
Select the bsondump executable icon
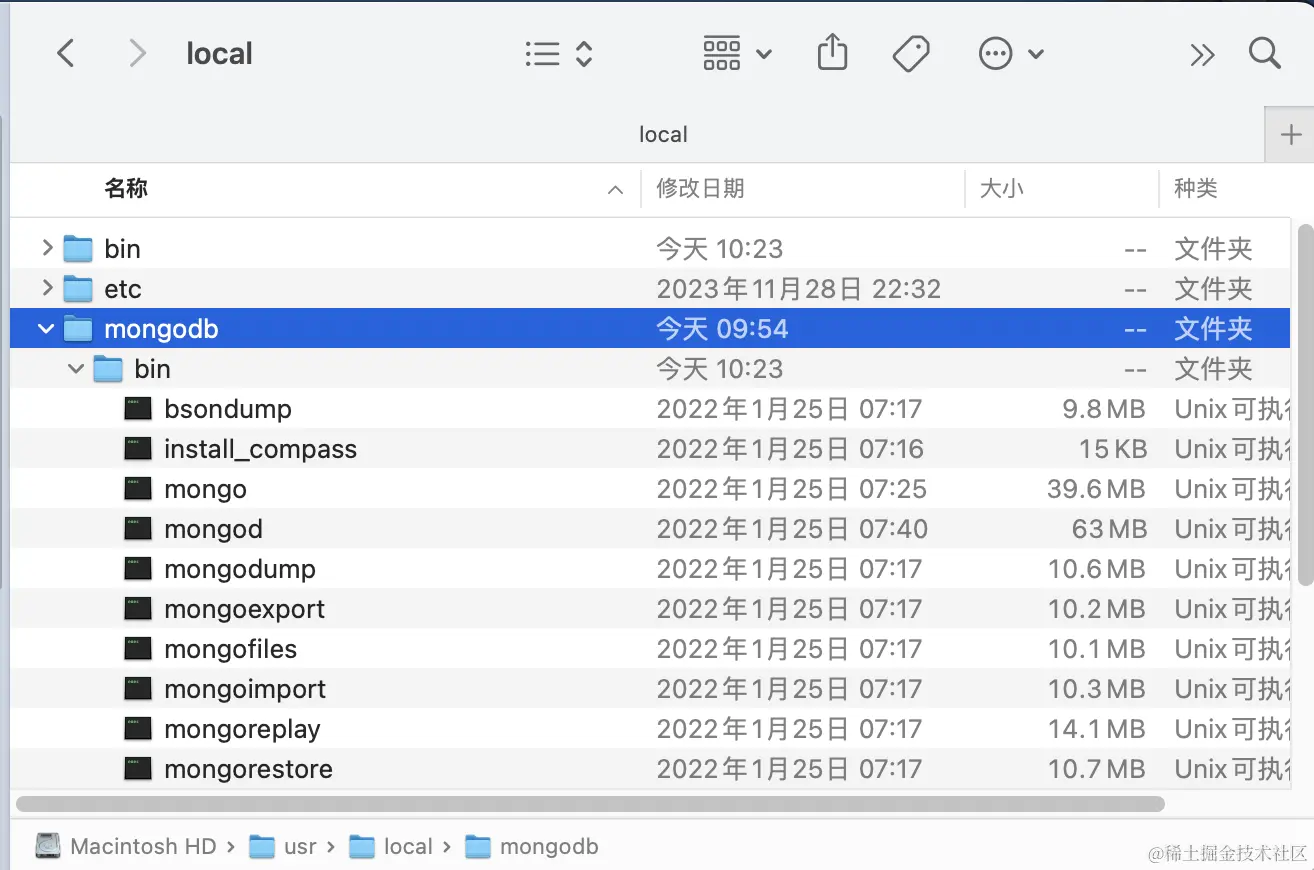click(138, 408)
